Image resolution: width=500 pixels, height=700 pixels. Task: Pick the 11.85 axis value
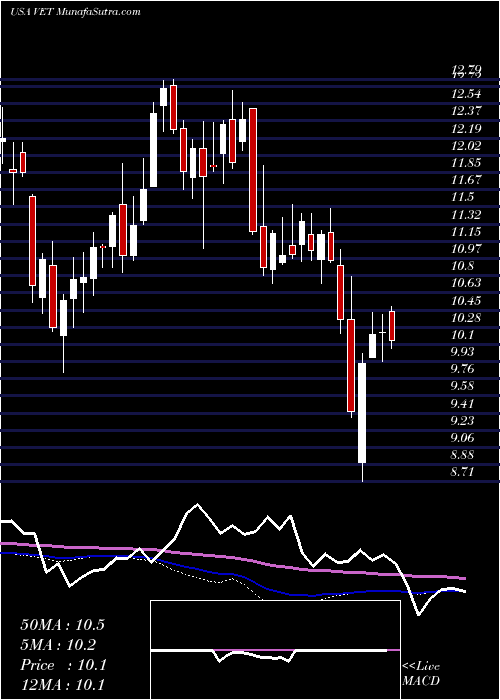pyautogui.click(x=466, y=162)
